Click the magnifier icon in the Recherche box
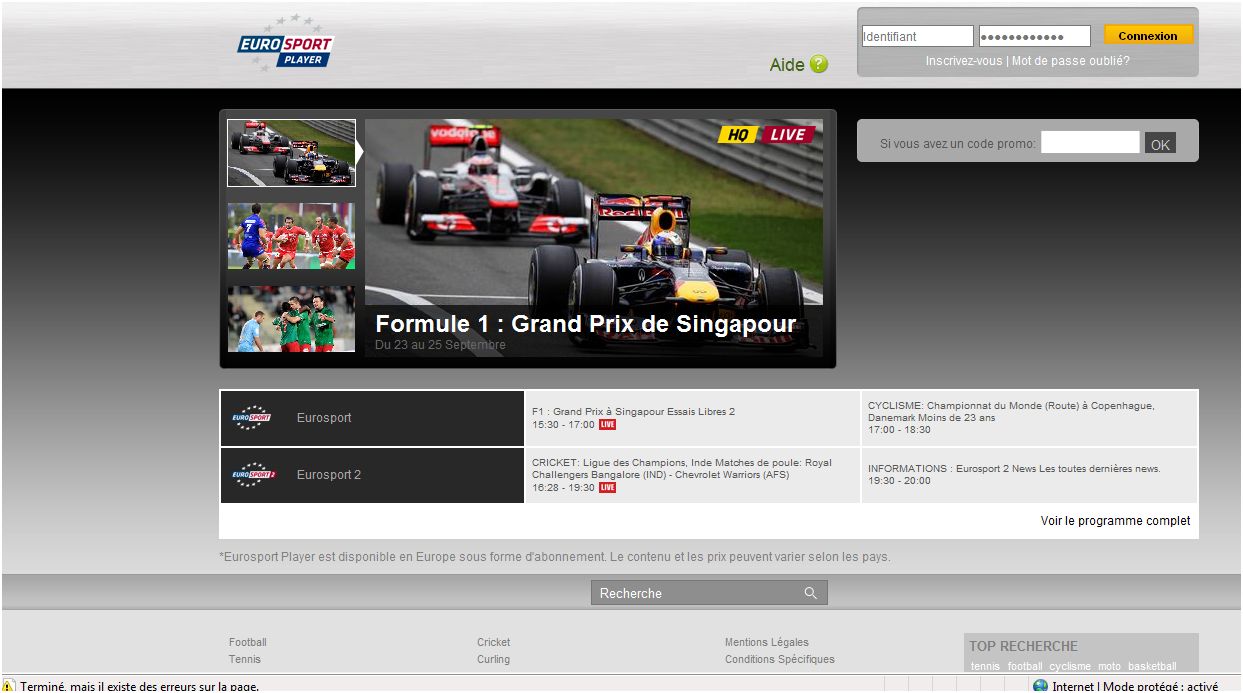Screen dimensions: 1243x693 click(x=811, y=593)
